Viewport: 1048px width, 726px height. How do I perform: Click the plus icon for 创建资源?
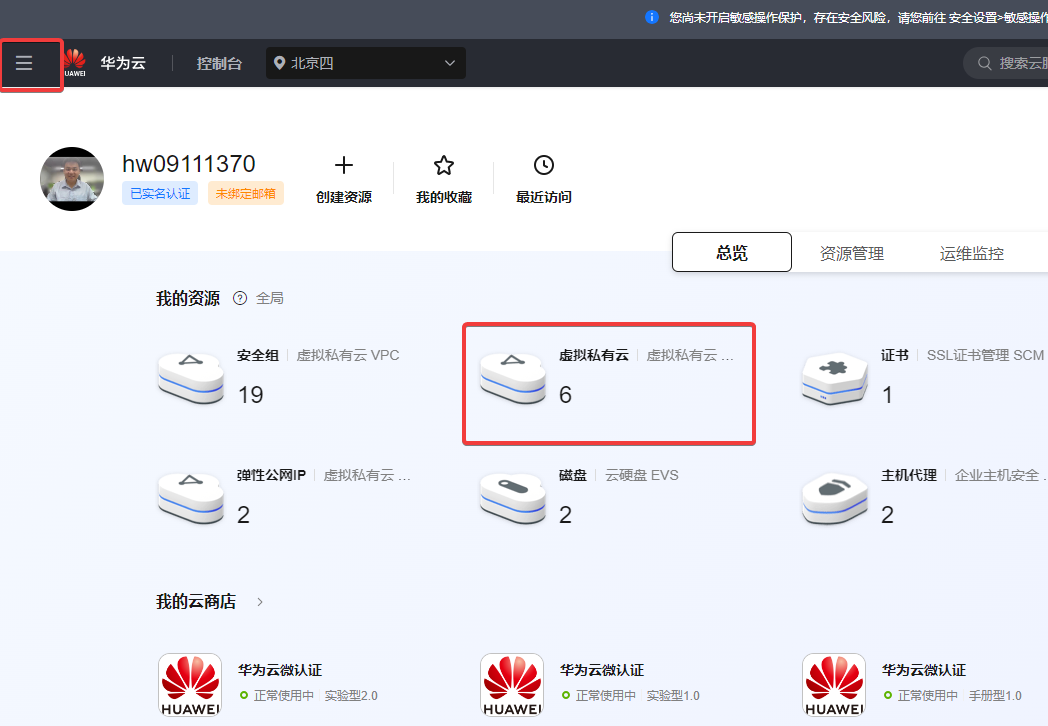344,165
